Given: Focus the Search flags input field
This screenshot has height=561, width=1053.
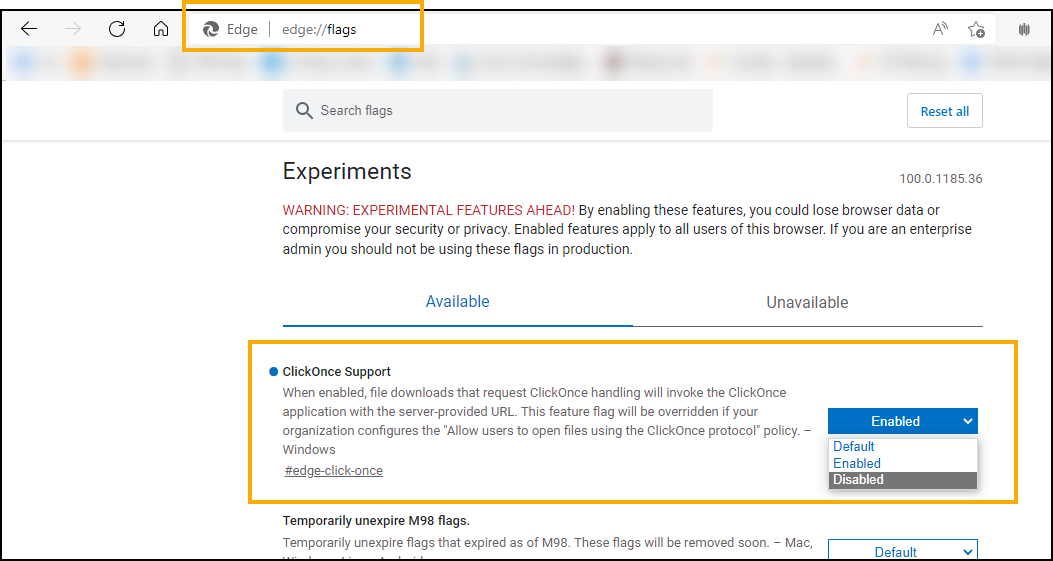Looking at the screenshot, I should click(x=510, y=111).
